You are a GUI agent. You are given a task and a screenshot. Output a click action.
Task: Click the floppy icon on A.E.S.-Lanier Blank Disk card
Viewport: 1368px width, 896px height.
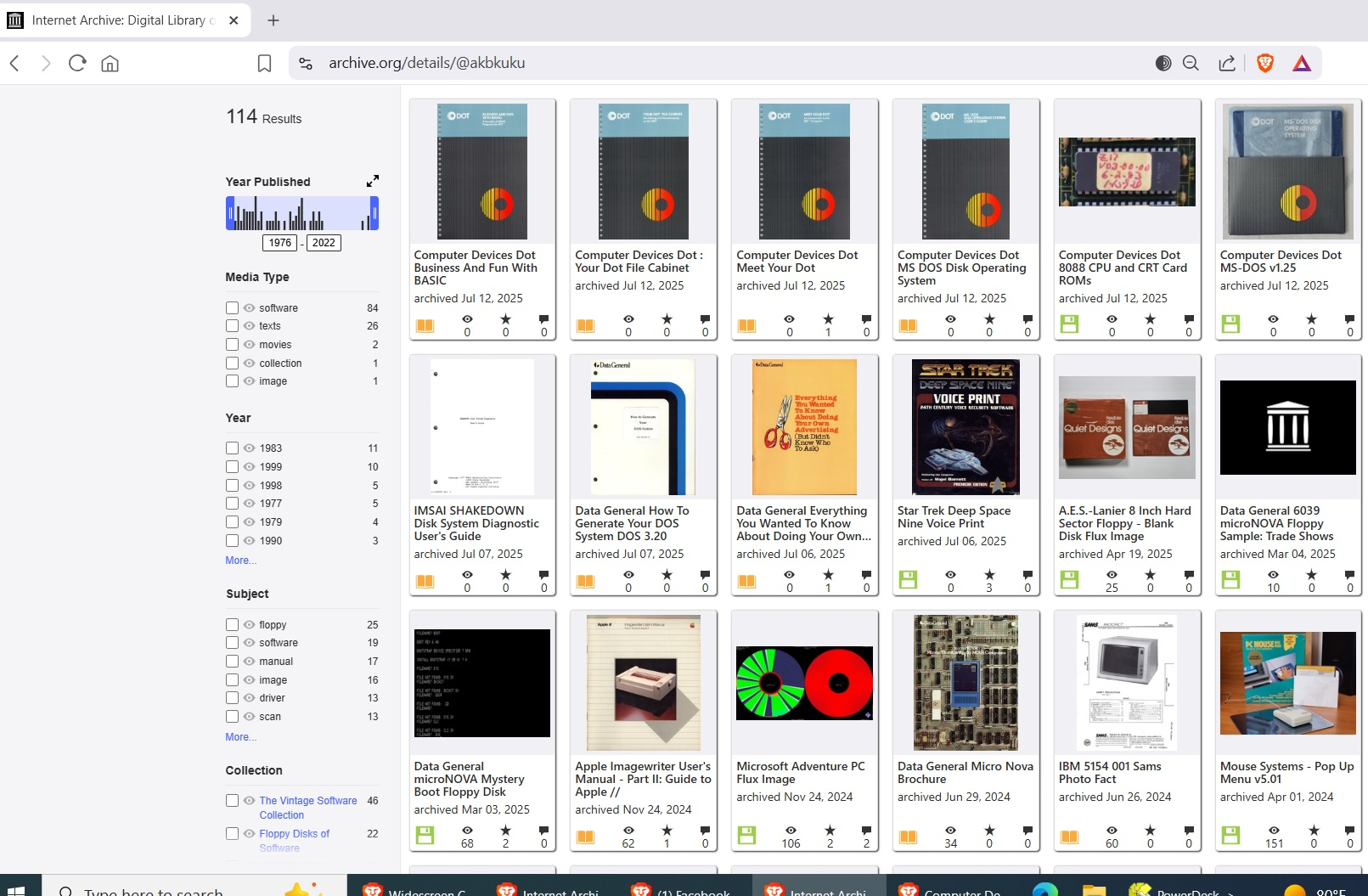[1069, 579]
